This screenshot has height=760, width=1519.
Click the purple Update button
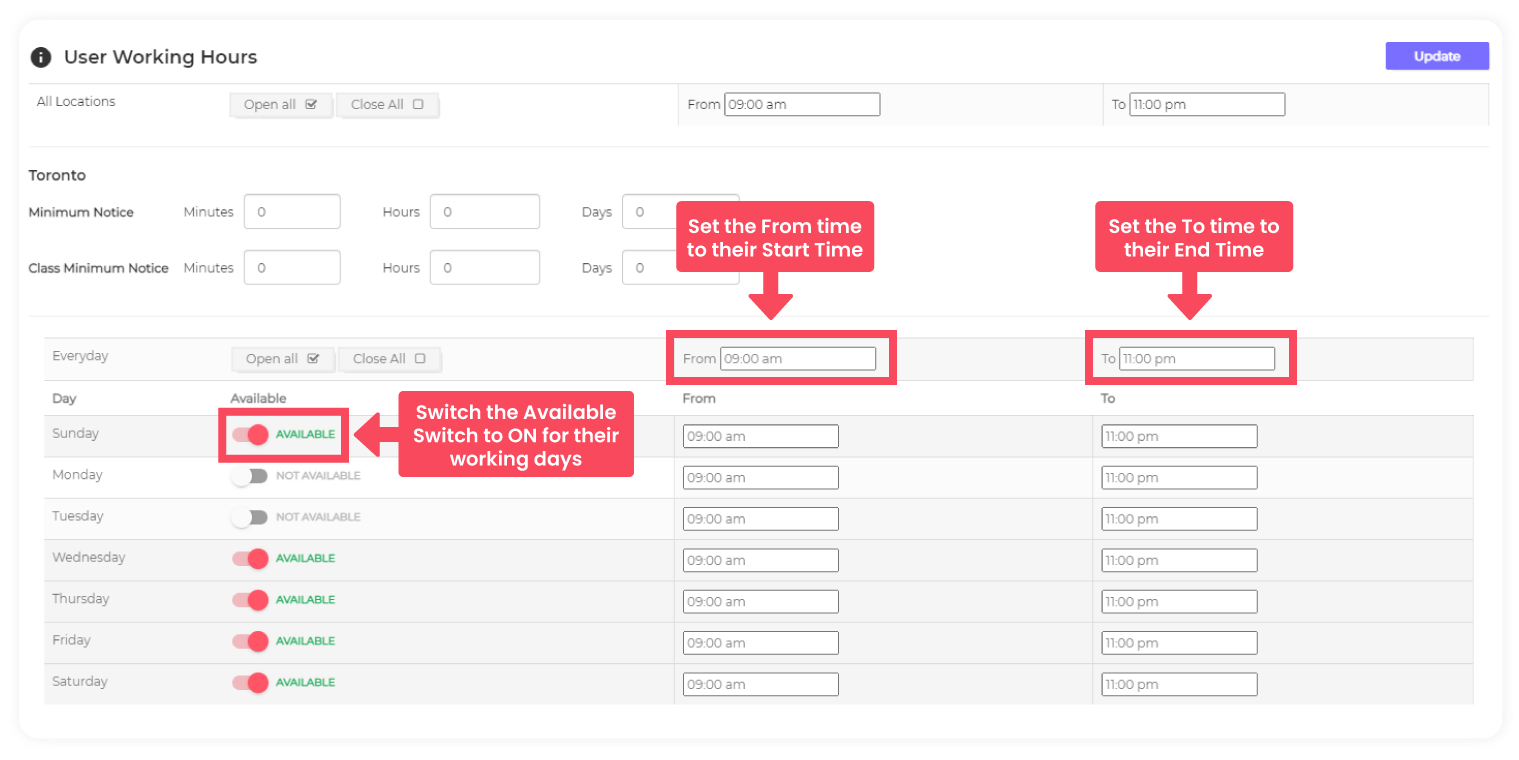[1436, 56]
